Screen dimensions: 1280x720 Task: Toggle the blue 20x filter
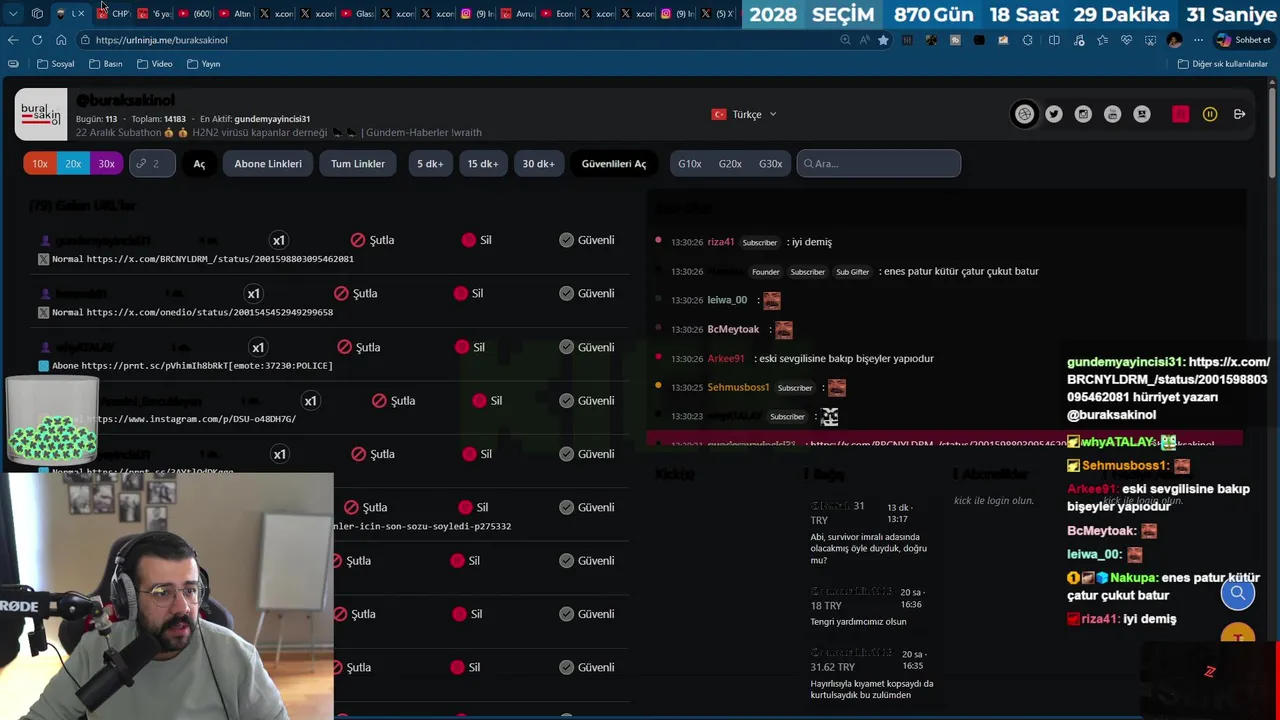point(73,164)
